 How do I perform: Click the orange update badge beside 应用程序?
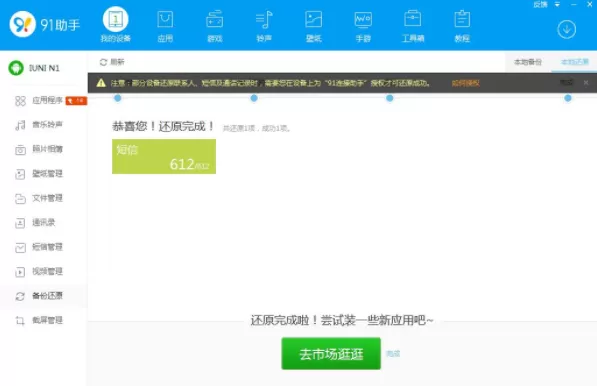[x=76, y=100]
